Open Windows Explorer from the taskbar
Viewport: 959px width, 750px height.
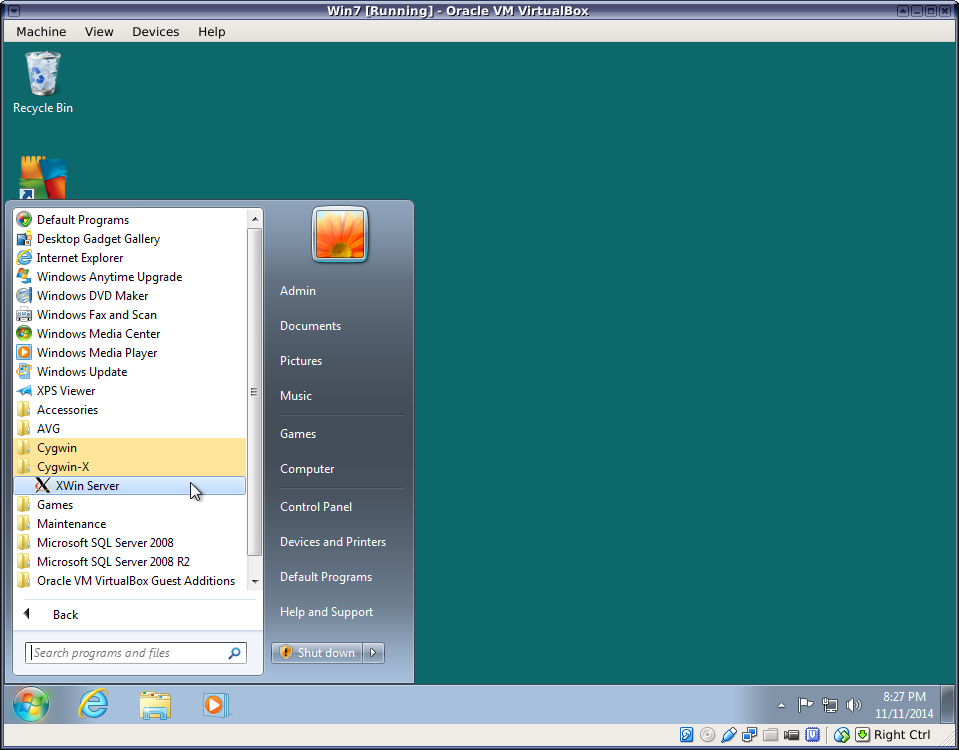point(155,705)
